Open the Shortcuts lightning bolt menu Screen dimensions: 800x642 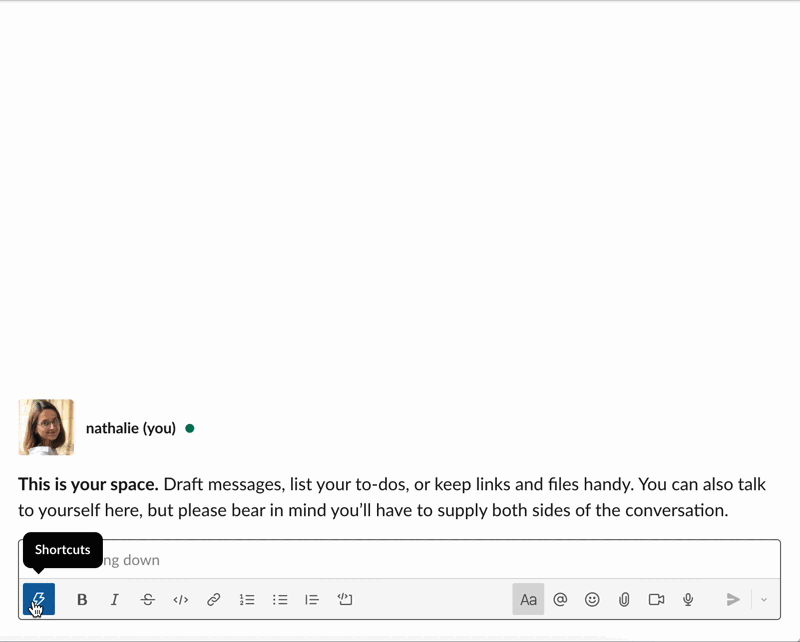[39, 599]
